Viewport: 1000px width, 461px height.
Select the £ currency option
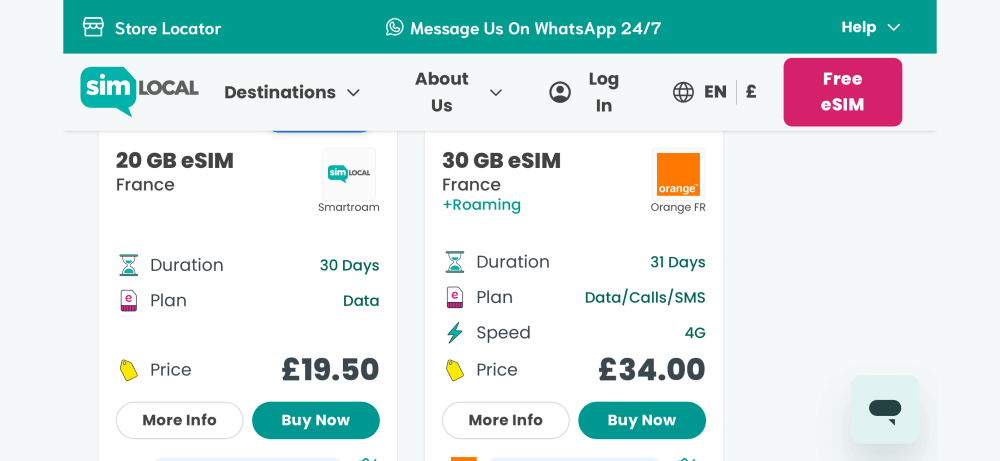(x=751, y=92)
